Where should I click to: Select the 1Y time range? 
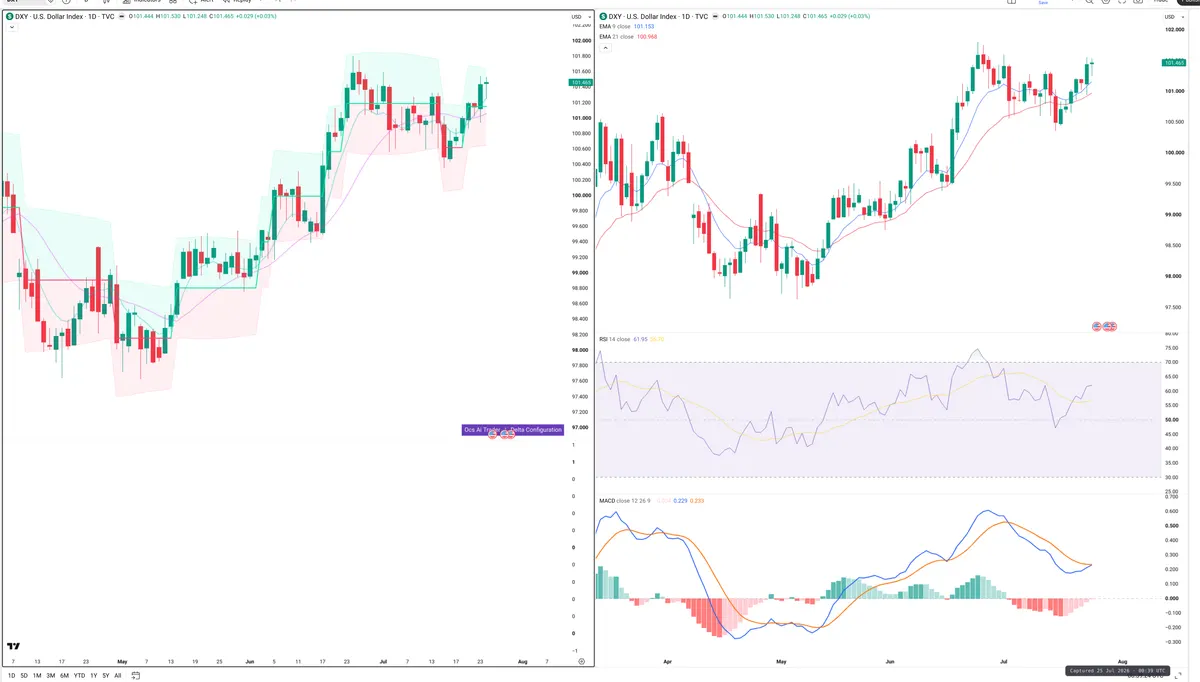93,676
